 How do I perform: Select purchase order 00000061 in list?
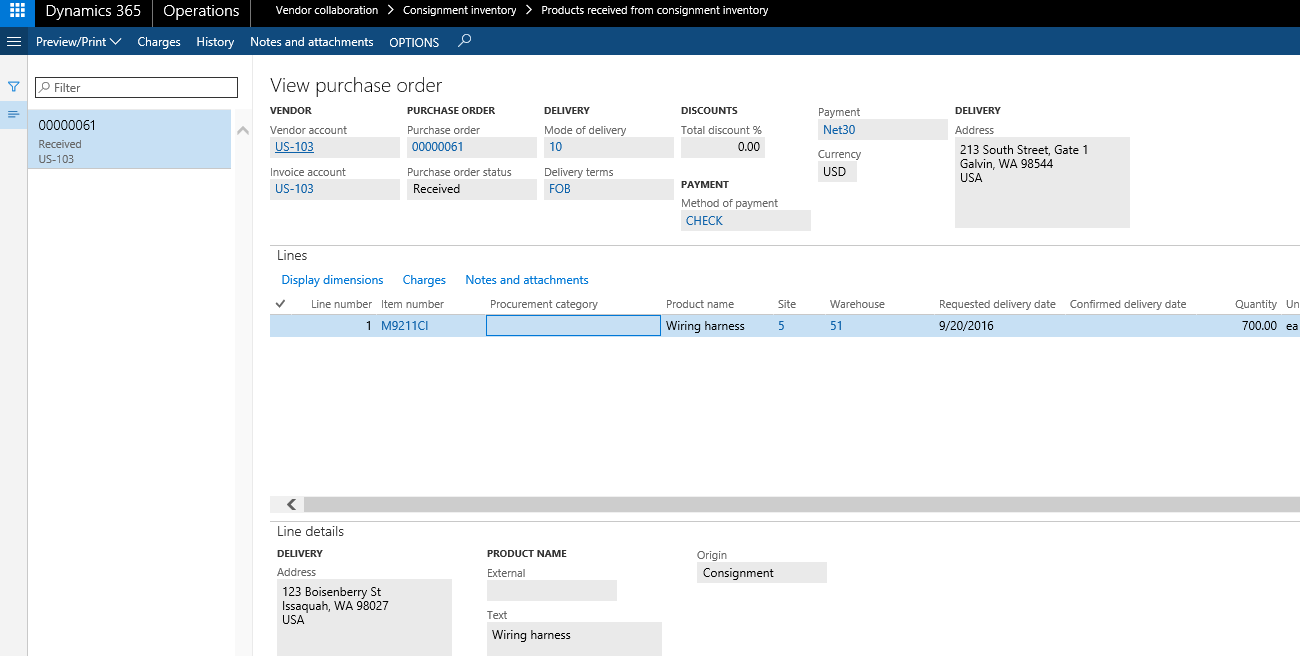[129, 139]
